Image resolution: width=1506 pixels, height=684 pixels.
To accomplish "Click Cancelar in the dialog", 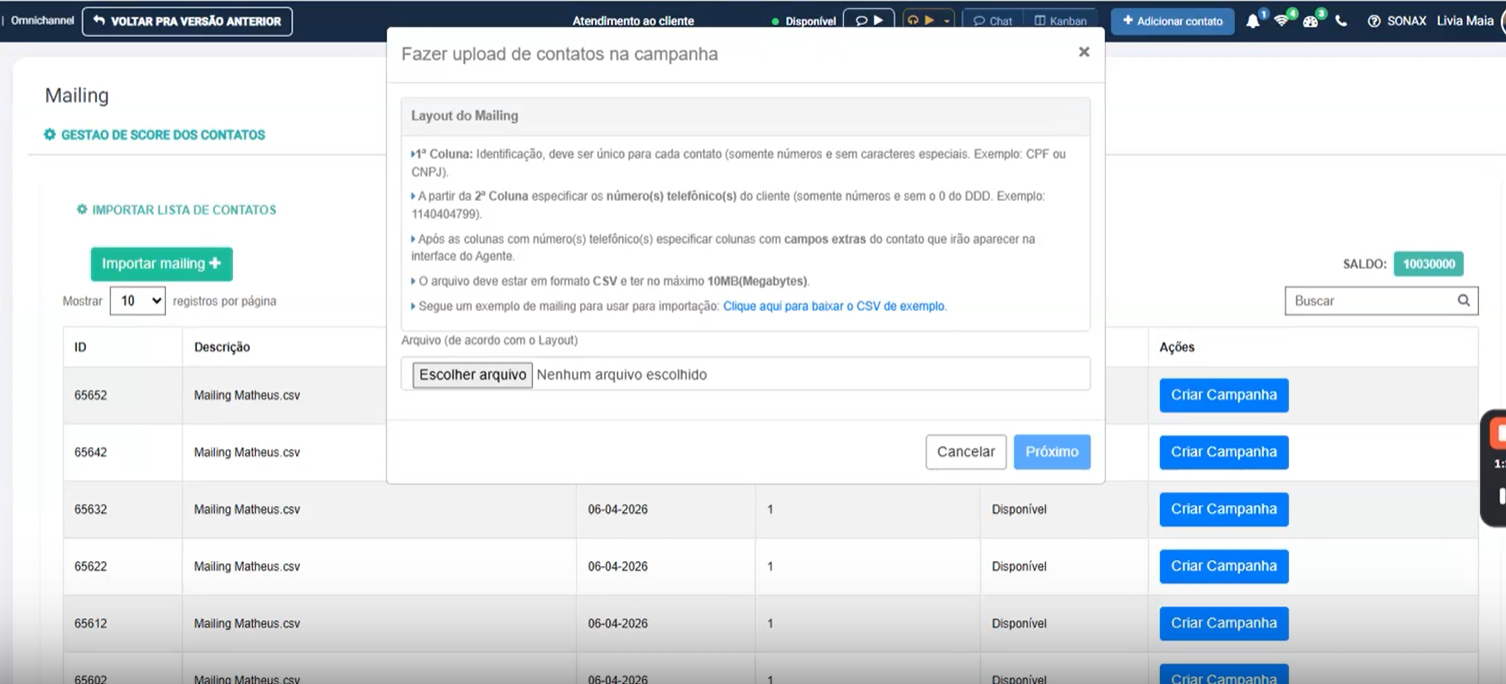I will pyautogui.click(x=966, y=452).
